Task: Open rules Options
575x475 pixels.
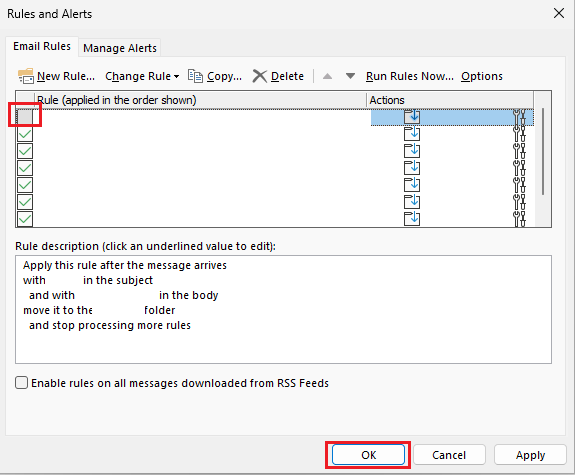Action: click(x=481, y=76)
